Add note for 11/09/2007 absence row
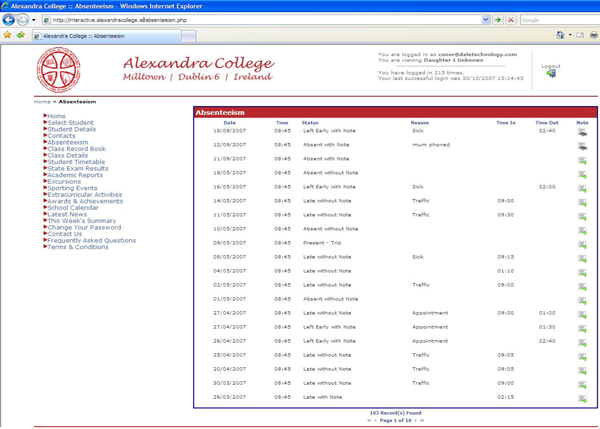 click(x=582, y=160)
